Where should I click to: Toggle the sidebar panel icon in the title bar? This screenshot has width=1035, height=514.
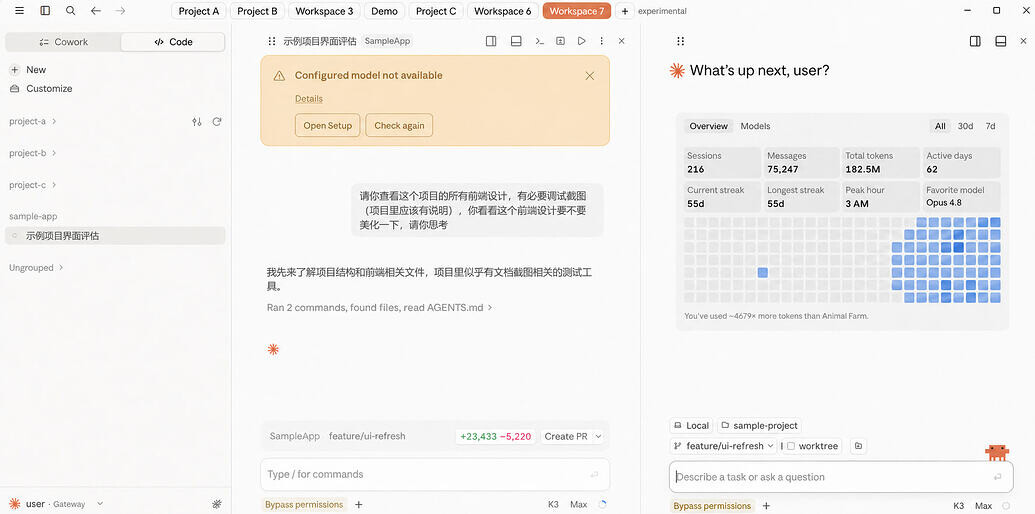coord(45,11)
